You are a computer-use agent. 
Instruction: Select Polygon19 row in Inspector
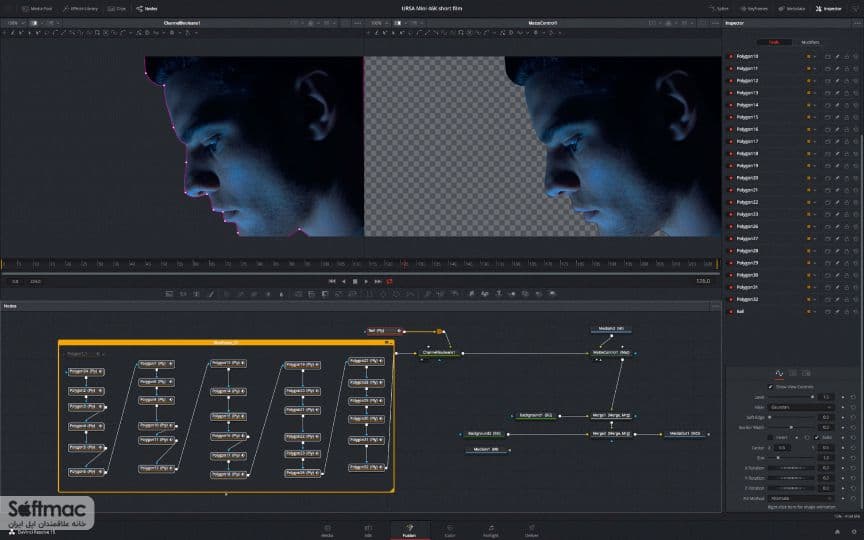(791, 166)
